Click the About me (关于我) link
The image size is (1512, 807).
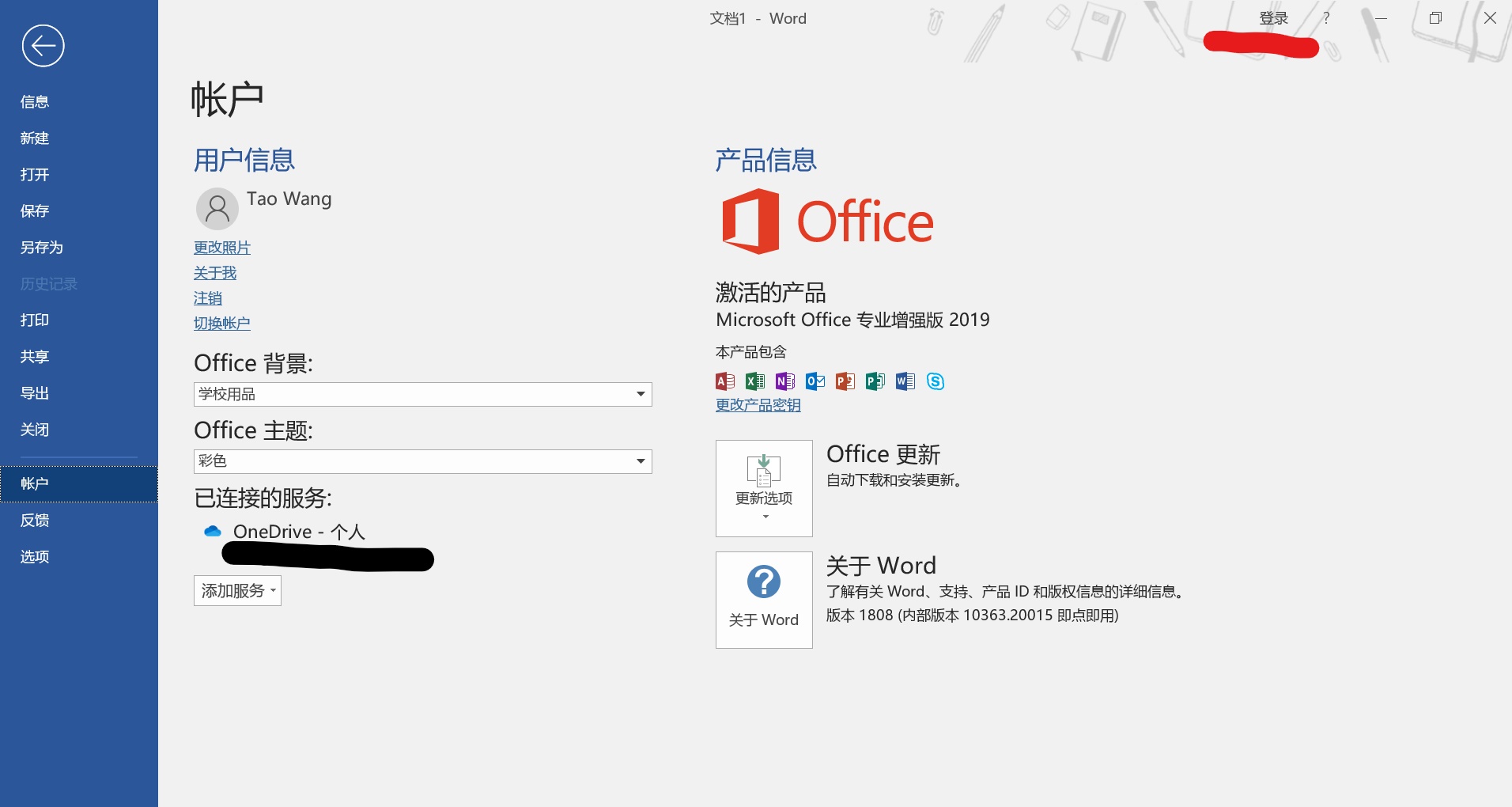(x=215, y=273)
